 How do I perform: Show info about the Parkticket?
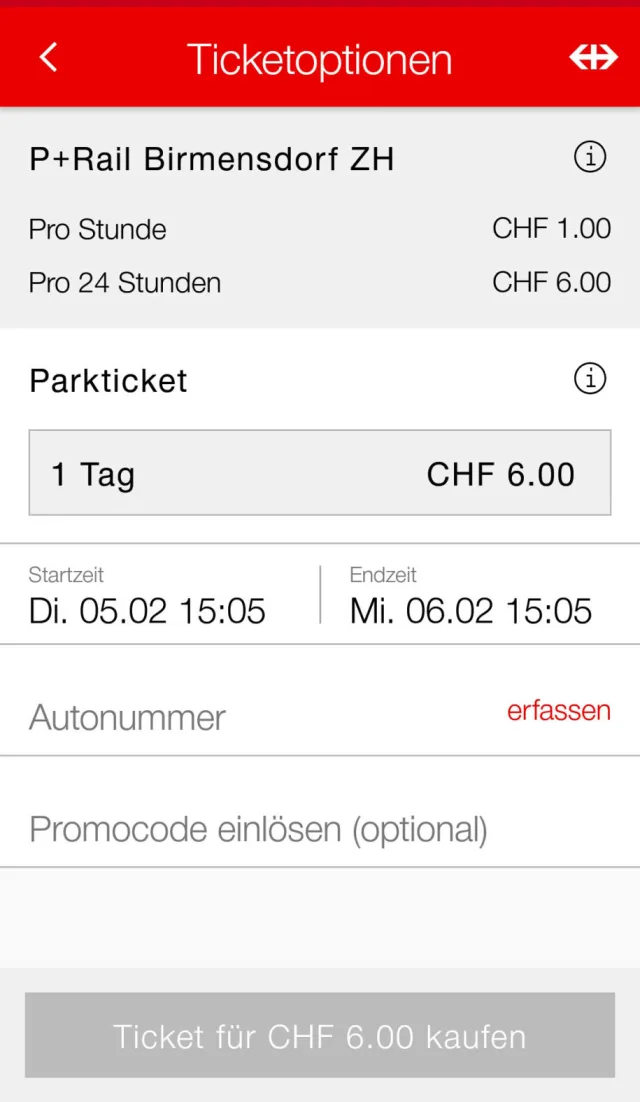[x=590, y=379]
